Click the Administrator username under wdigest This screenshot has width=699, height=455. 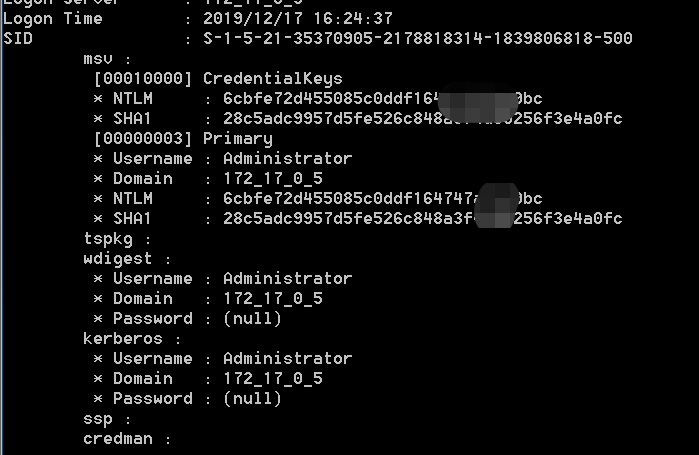click(288, 279)
